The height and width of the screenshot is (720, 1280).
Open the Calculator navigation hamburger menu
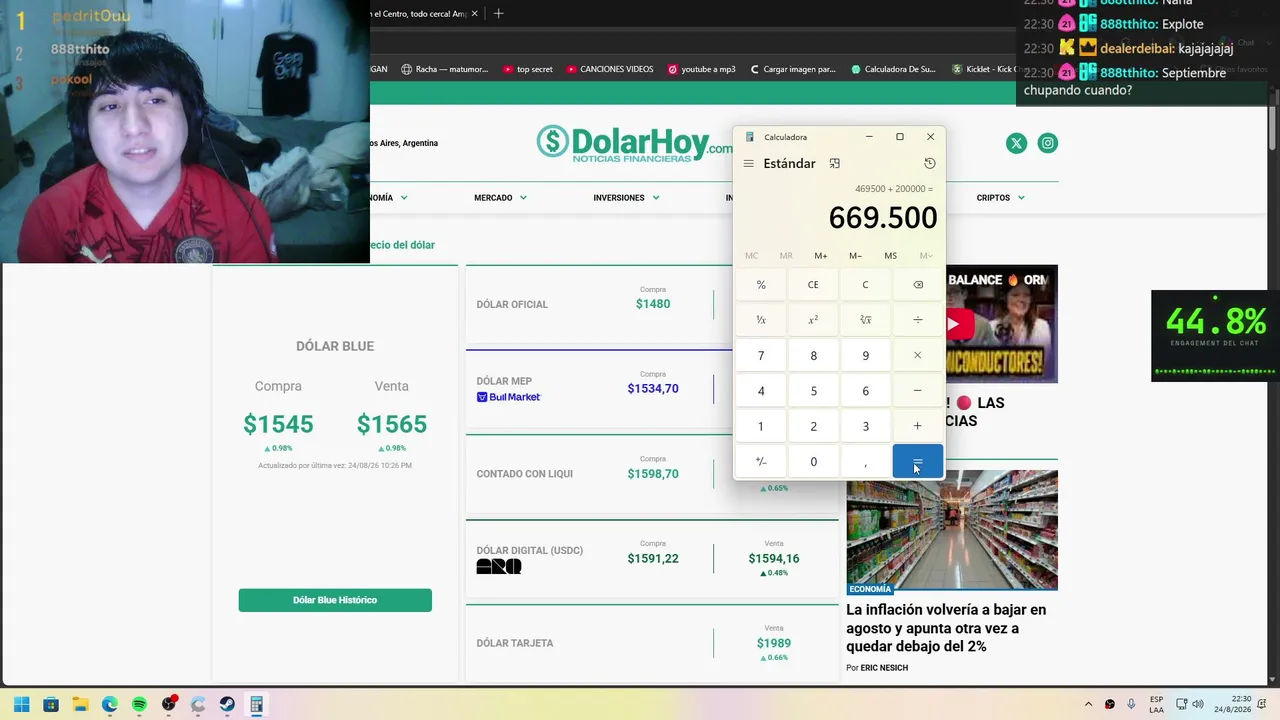pyautogui.click(x=748, y=163)
